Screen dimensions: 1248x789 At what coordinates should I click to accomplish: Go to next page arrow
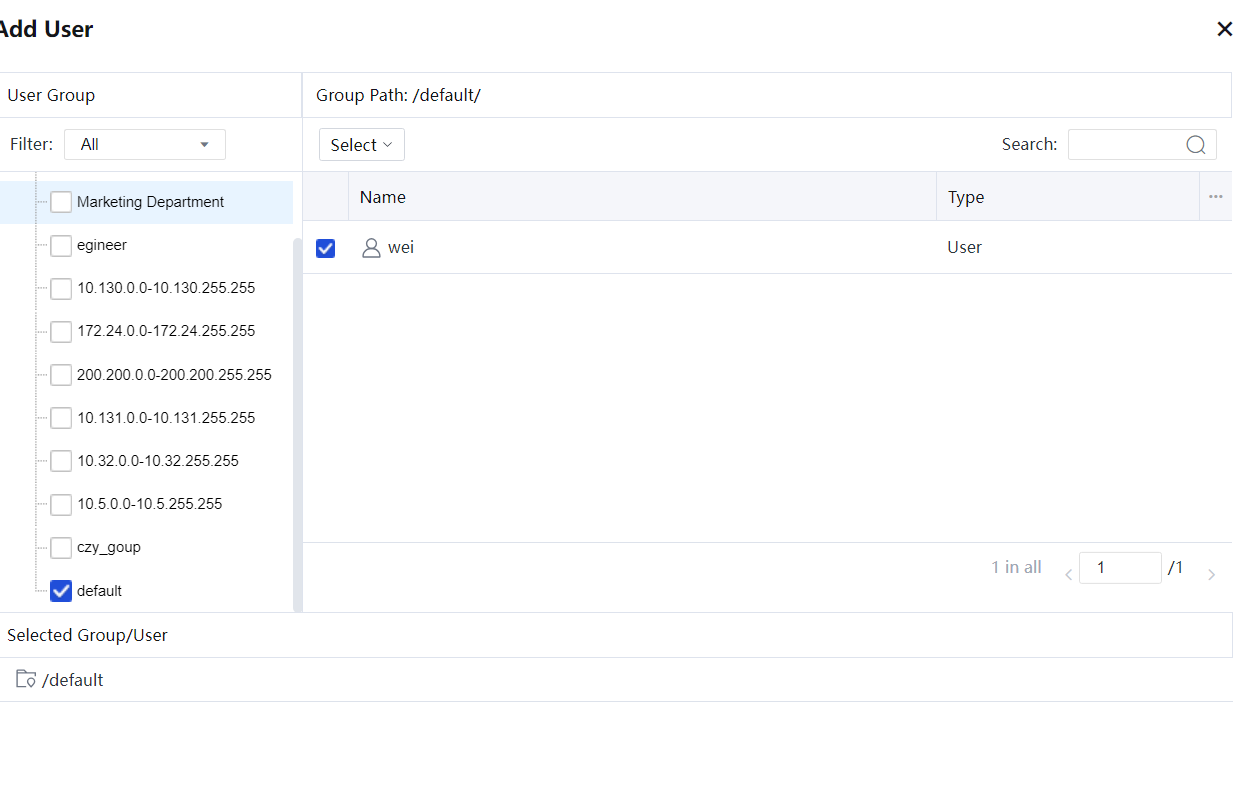click(x=1211, y=575)
